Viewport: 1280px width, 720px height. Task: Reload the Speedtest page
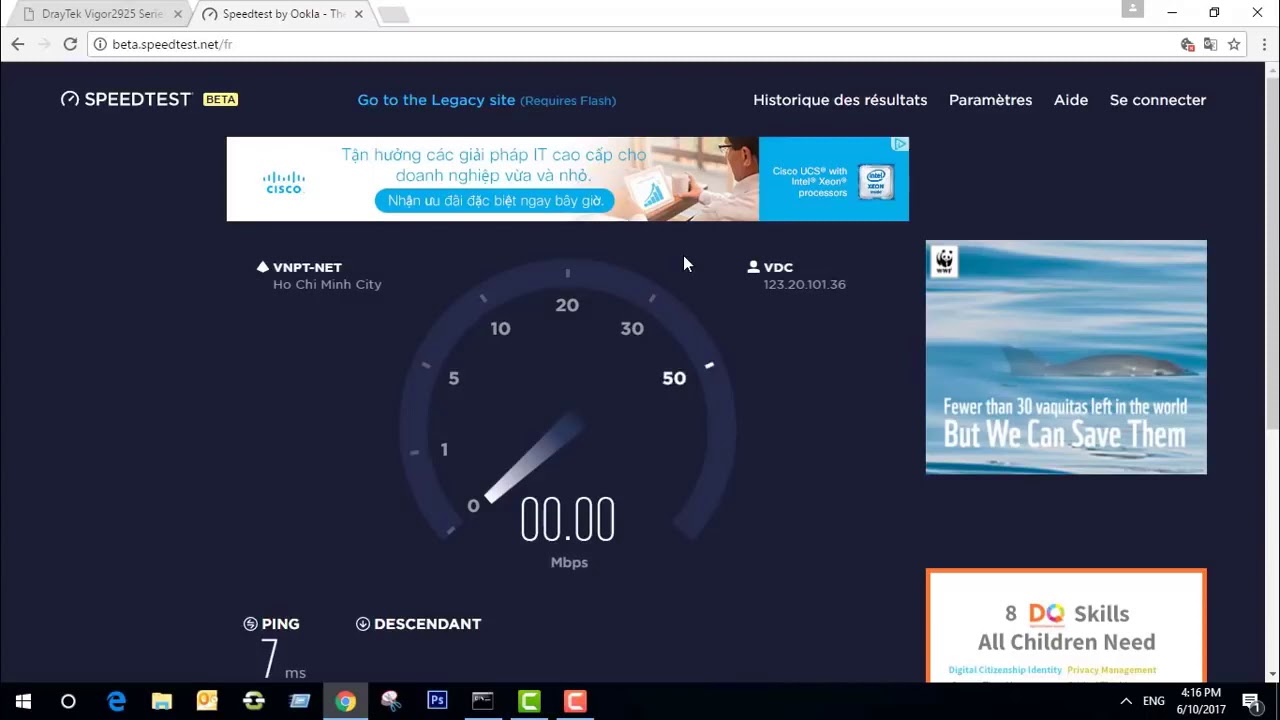pos(70,44)
